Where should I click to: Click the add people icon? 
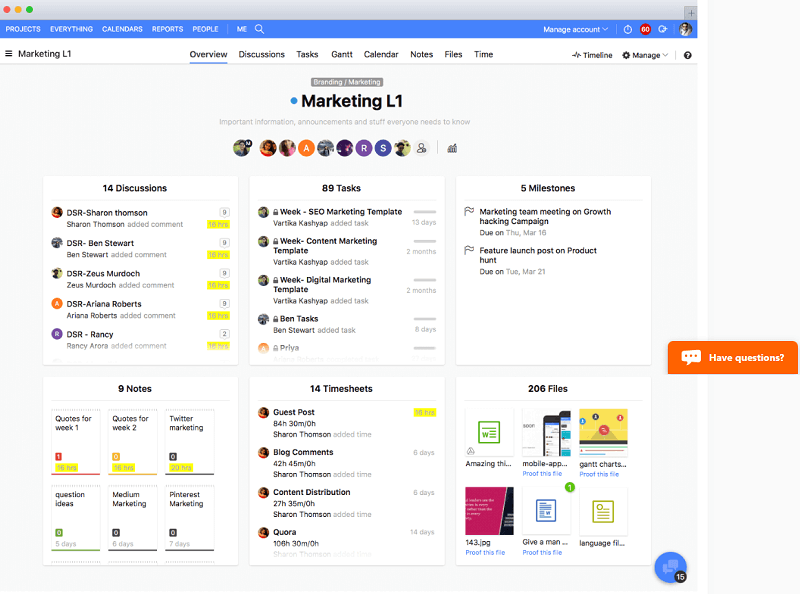[421, 148]
